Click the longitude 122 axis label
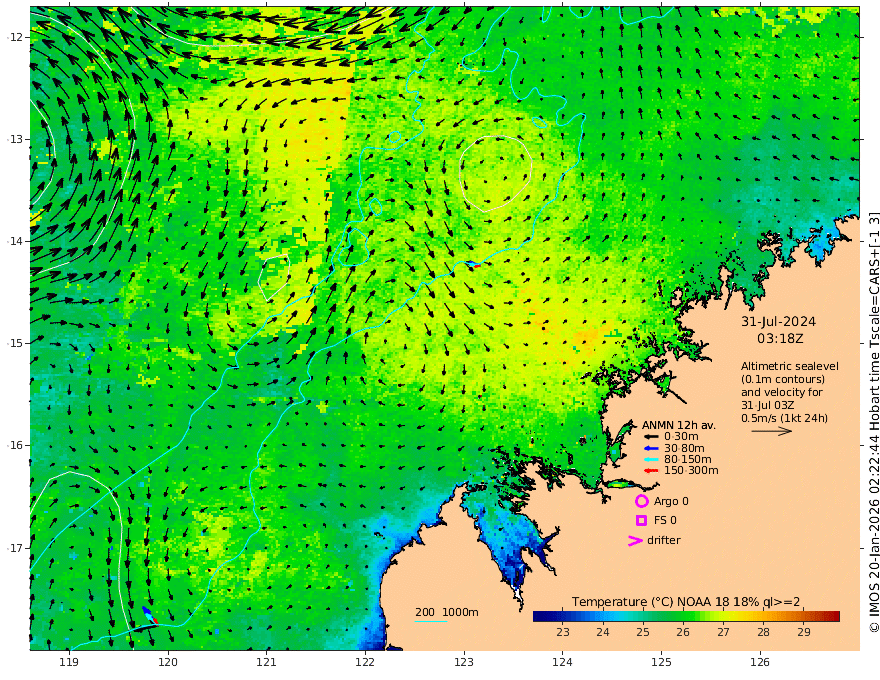880x680 pixels. [365, 663]
